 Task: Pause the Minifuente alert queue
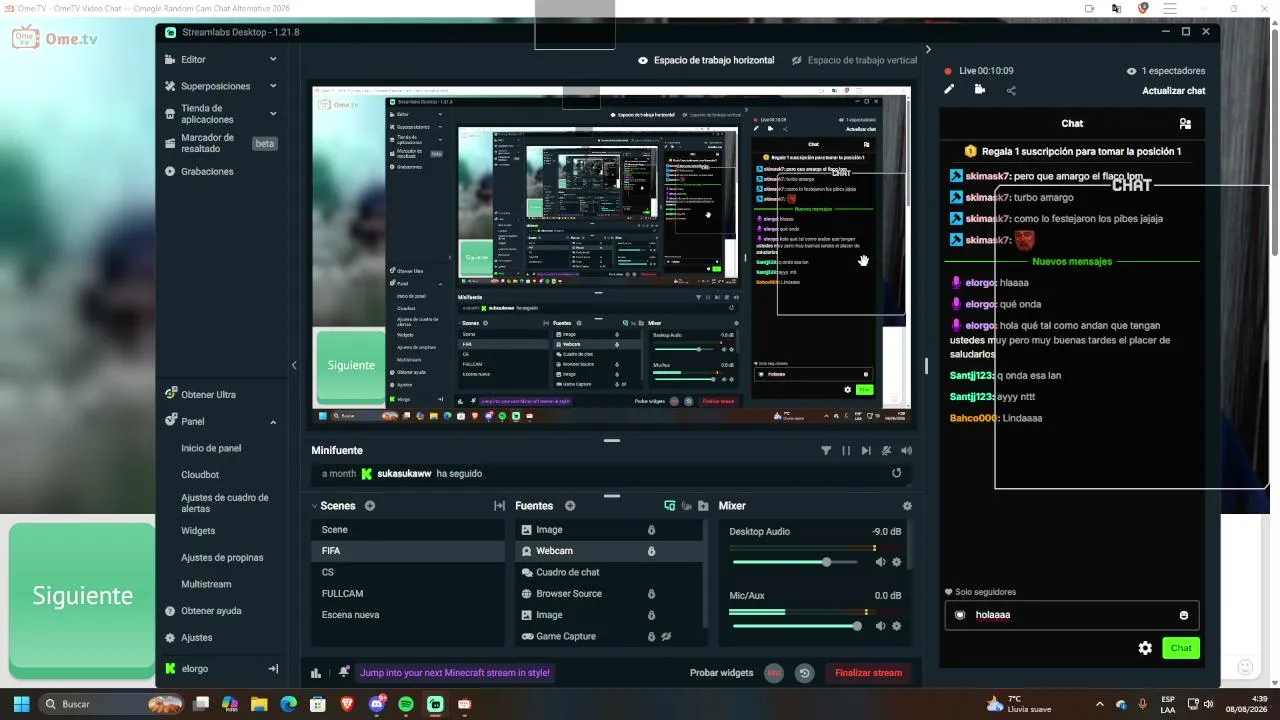pos(846,451)
